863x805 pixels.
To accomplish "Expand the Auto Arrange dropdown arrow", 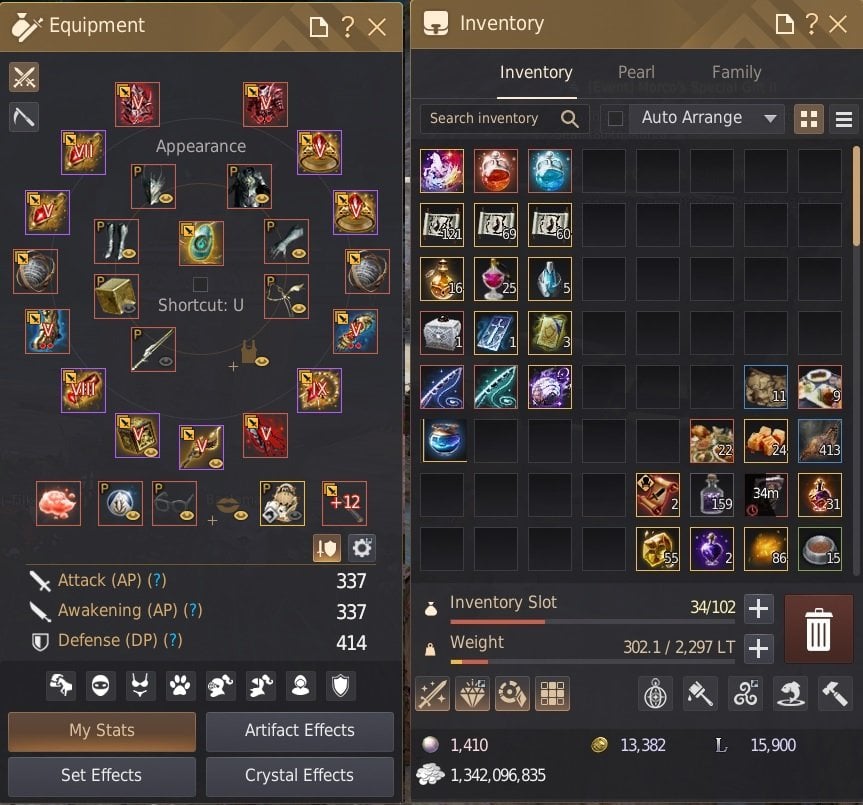I will click(770, 118).
